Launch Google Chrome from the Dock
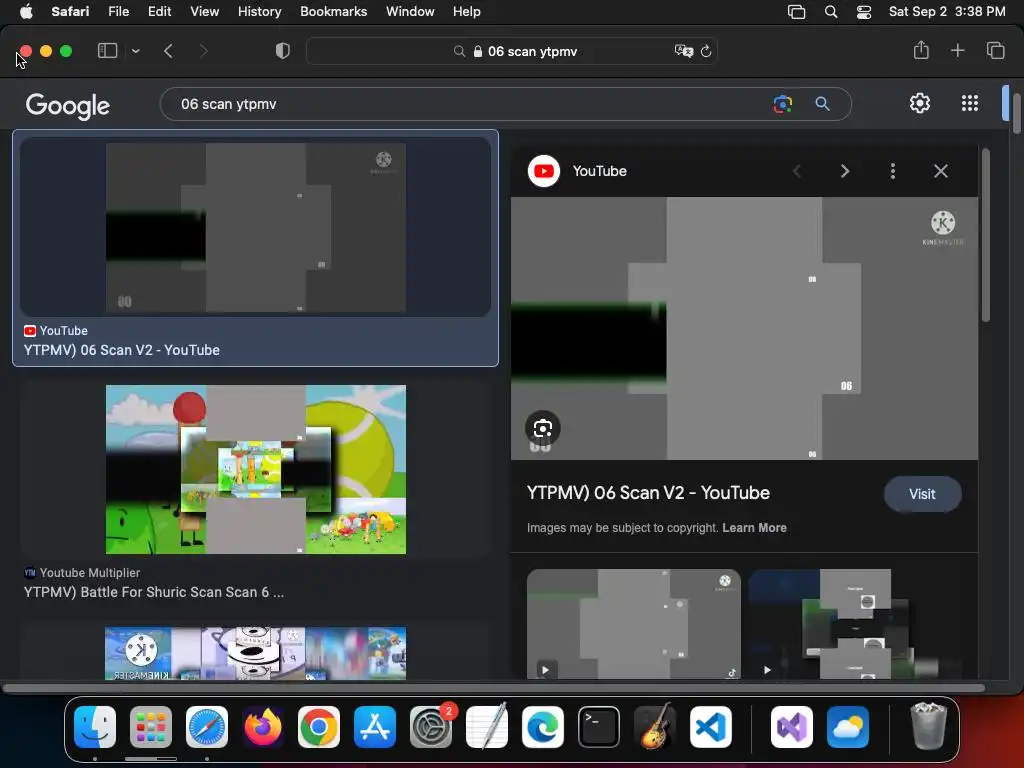 tap(319, 727)
